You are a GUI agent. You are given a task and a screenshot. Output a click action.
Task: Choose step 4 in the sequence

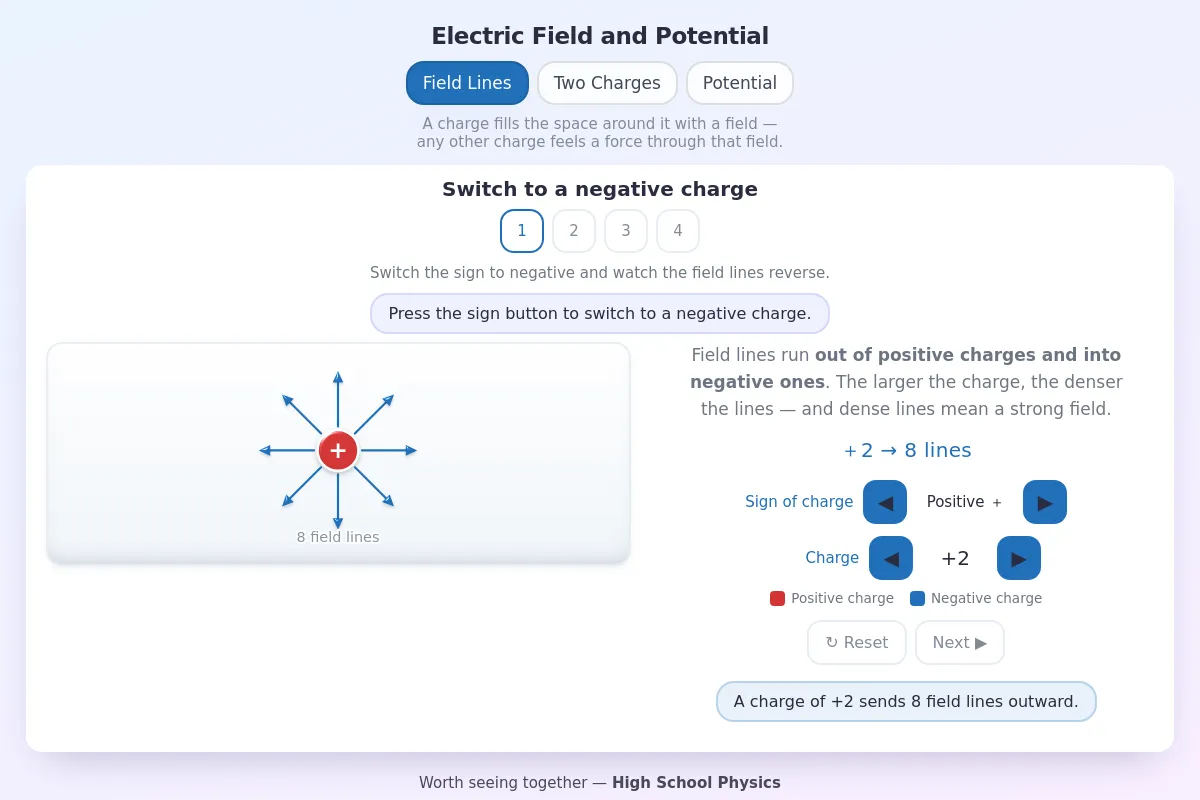678,231
